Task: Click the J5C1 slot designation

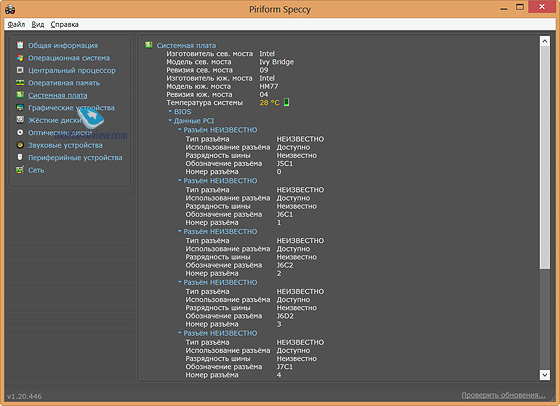Action: 285,164
